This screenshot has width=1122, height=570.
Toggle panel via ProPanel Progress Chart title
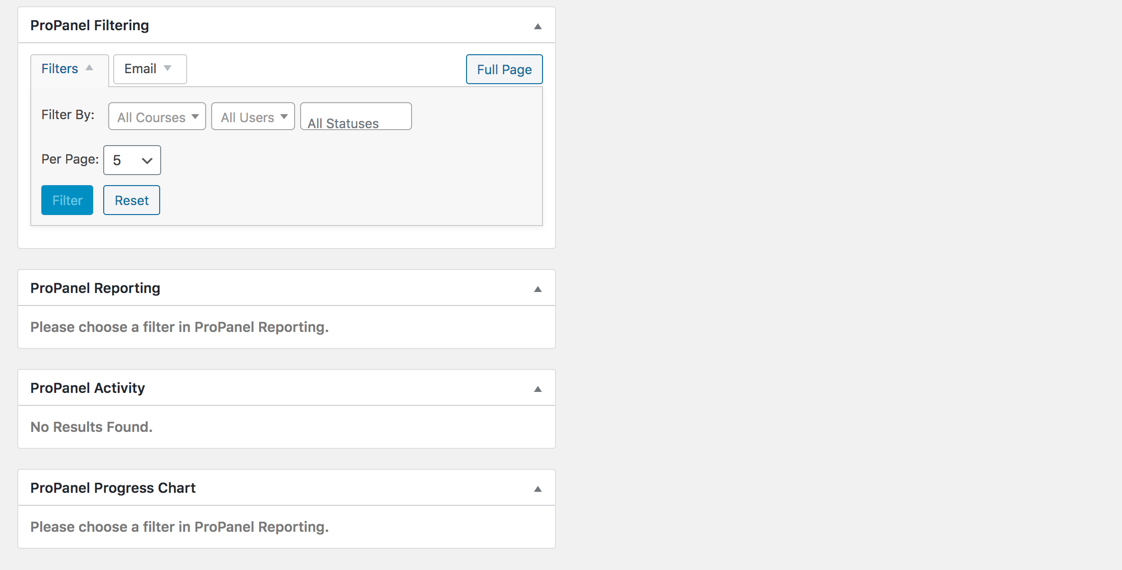[x=113, y=488]
